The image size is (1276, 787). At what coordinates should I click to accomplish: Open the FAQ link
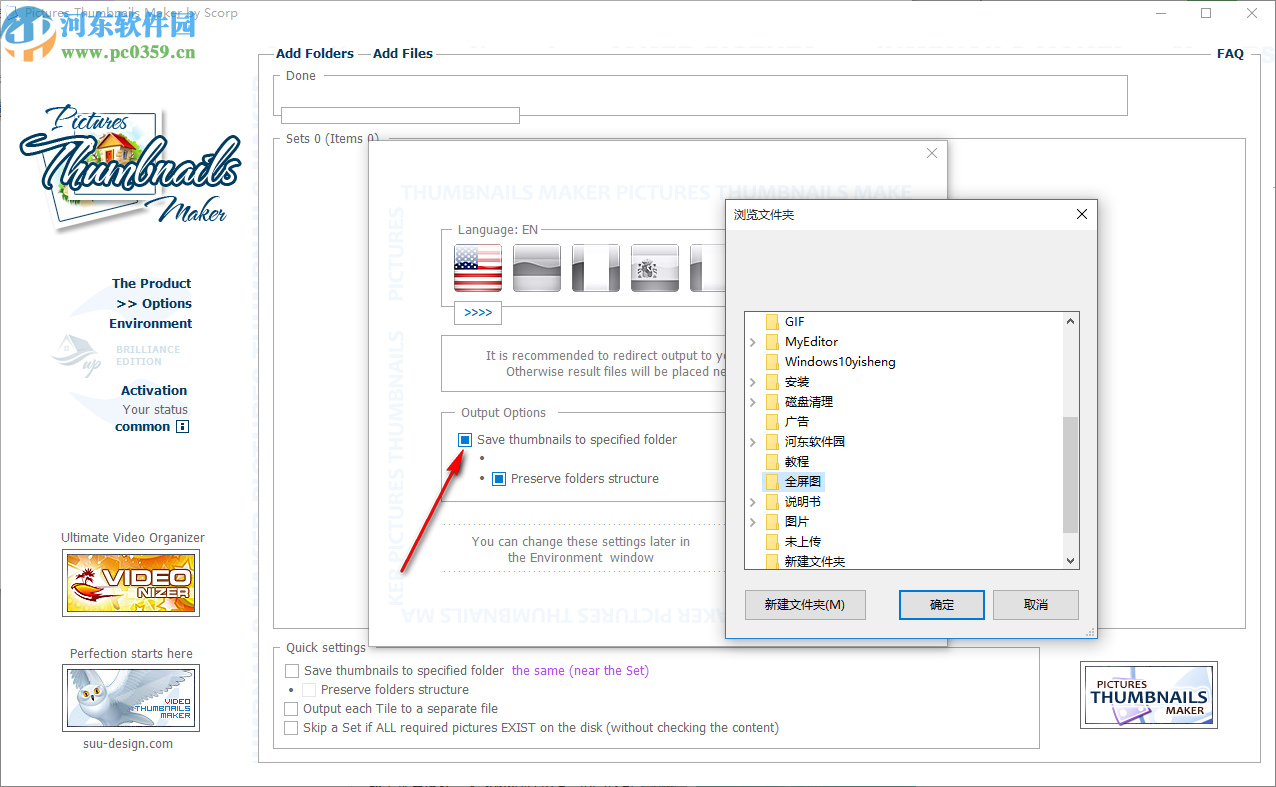[1230, 54]
